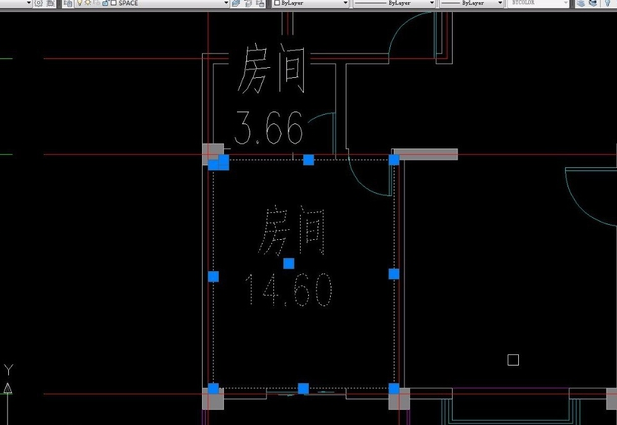Toggle the SPACE layer lock icon
This screenshot has width=617, height=425.
click(105, 3)
